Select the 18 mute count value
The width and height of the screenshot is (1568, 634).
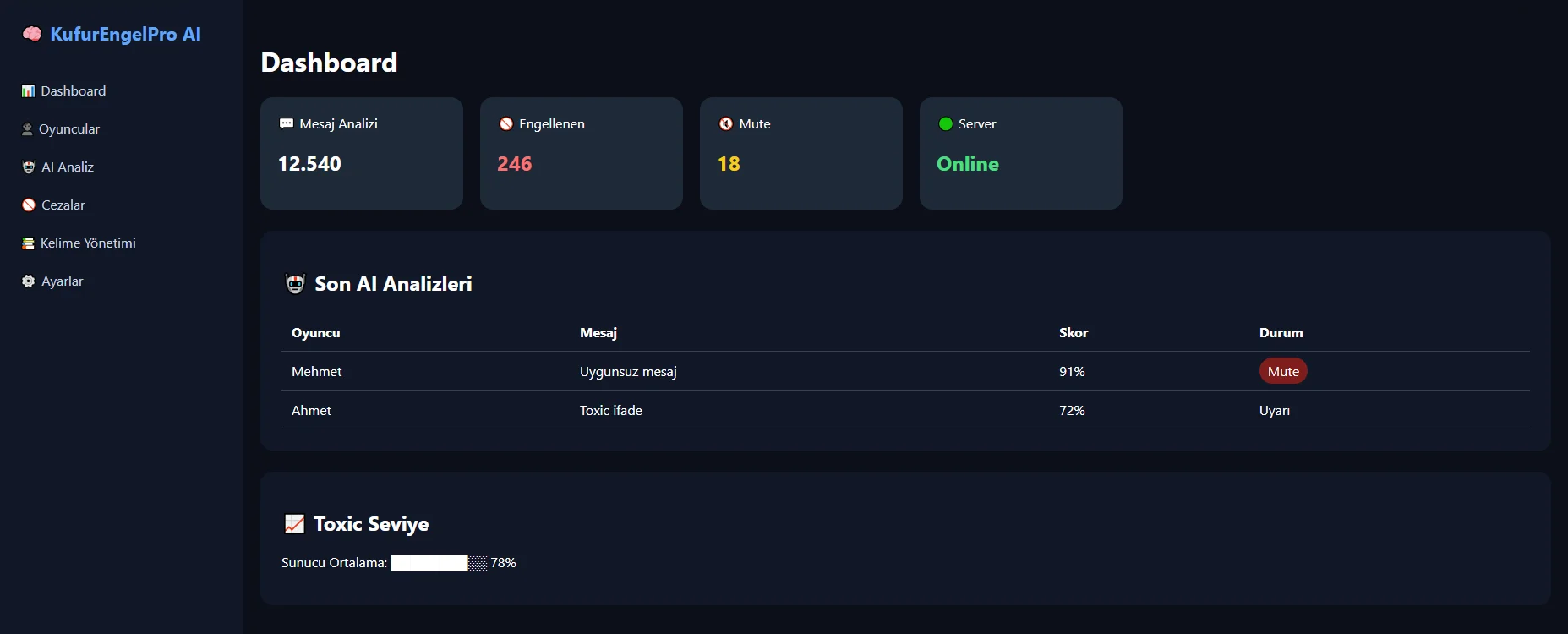729,164
